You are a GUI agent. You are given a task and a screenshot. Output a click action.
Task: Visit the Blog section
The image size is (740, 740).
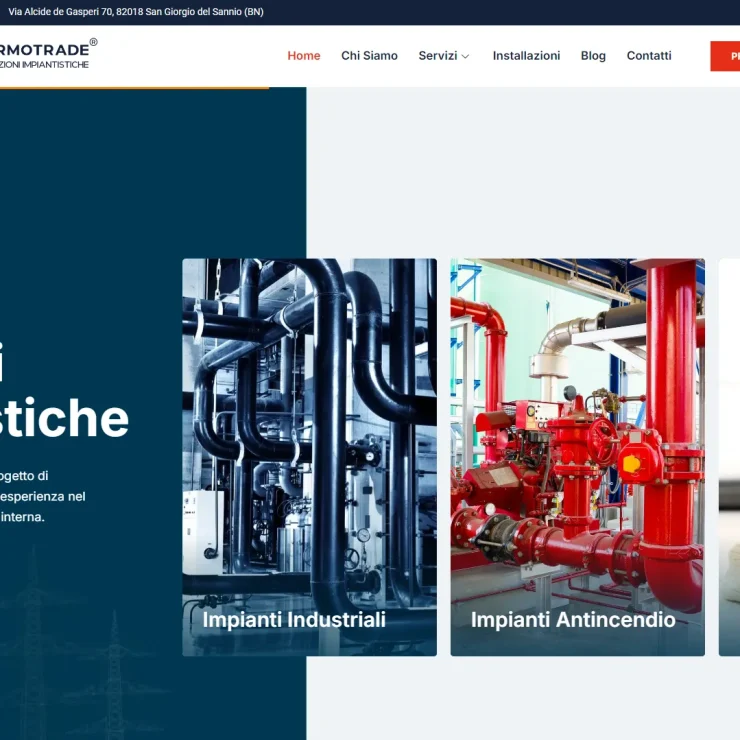coord(593,56)
